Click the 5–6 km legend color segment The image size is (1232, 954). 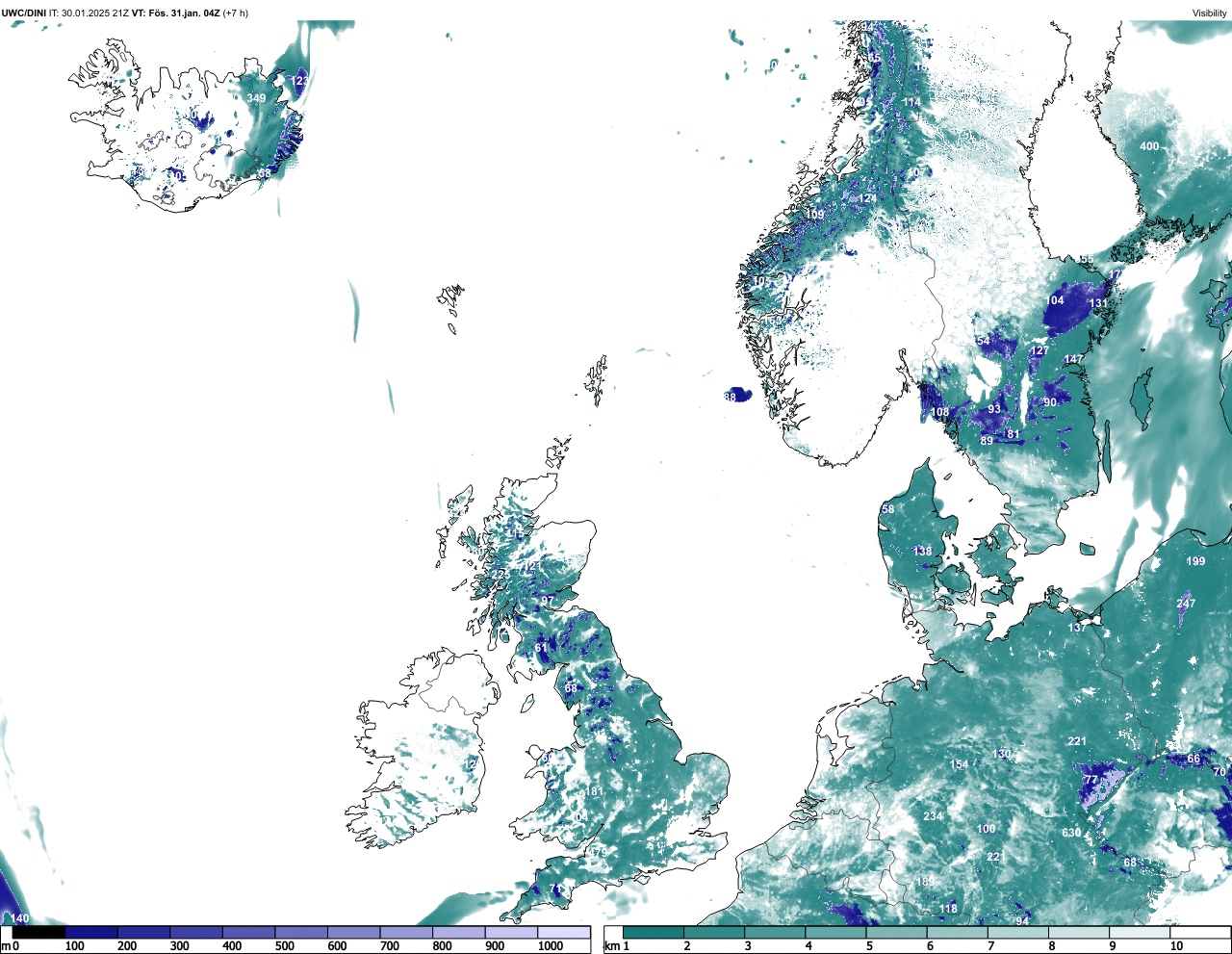coord(898,932)
